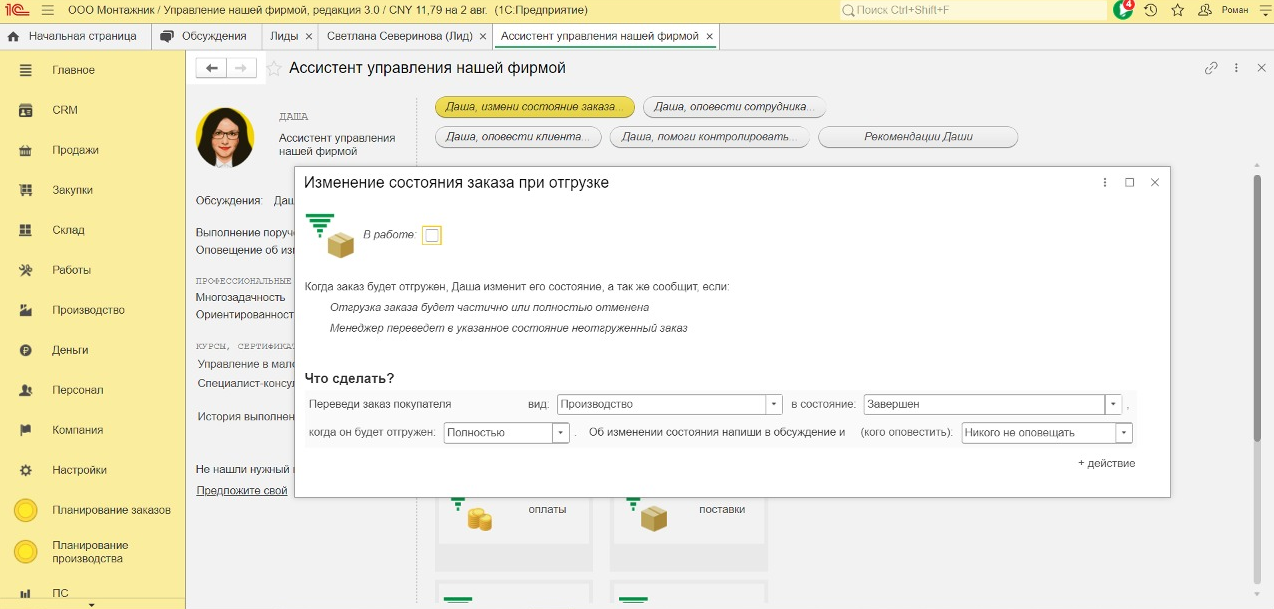Open favorites star in the title bar
This screenshot has width=1274, height=609.
pyautogui.click(x=1178, y=10)
